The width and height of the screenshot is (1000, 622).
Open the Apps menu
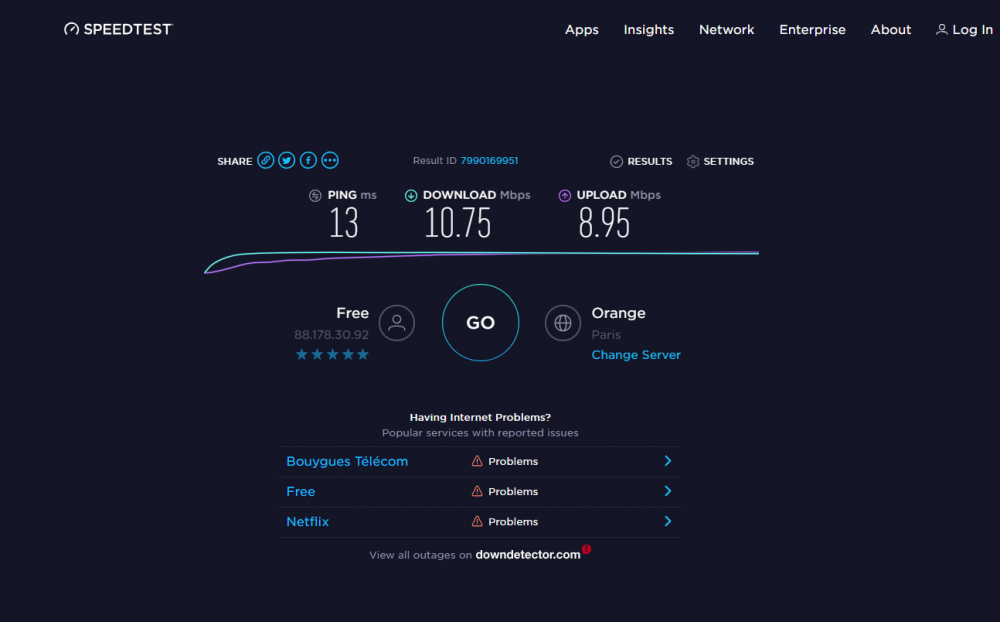click(582, 29)
